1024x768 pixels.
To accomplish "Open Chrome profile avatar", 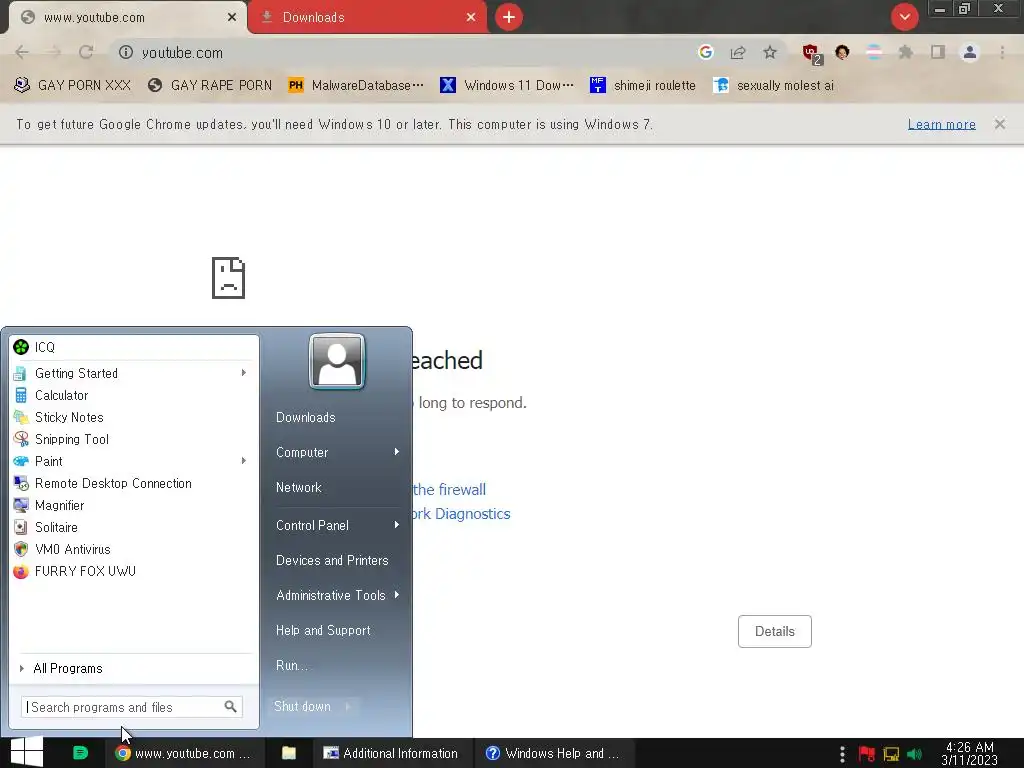I will [970, 52].
